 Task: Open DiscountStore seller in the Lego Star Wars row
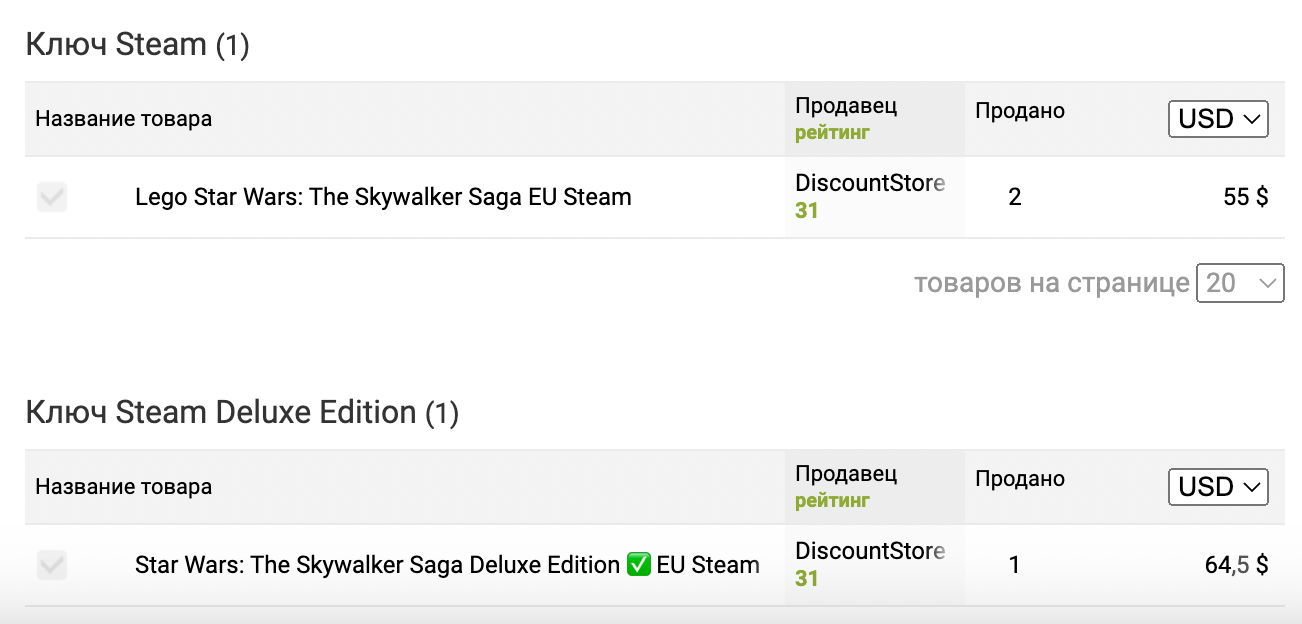870,183
